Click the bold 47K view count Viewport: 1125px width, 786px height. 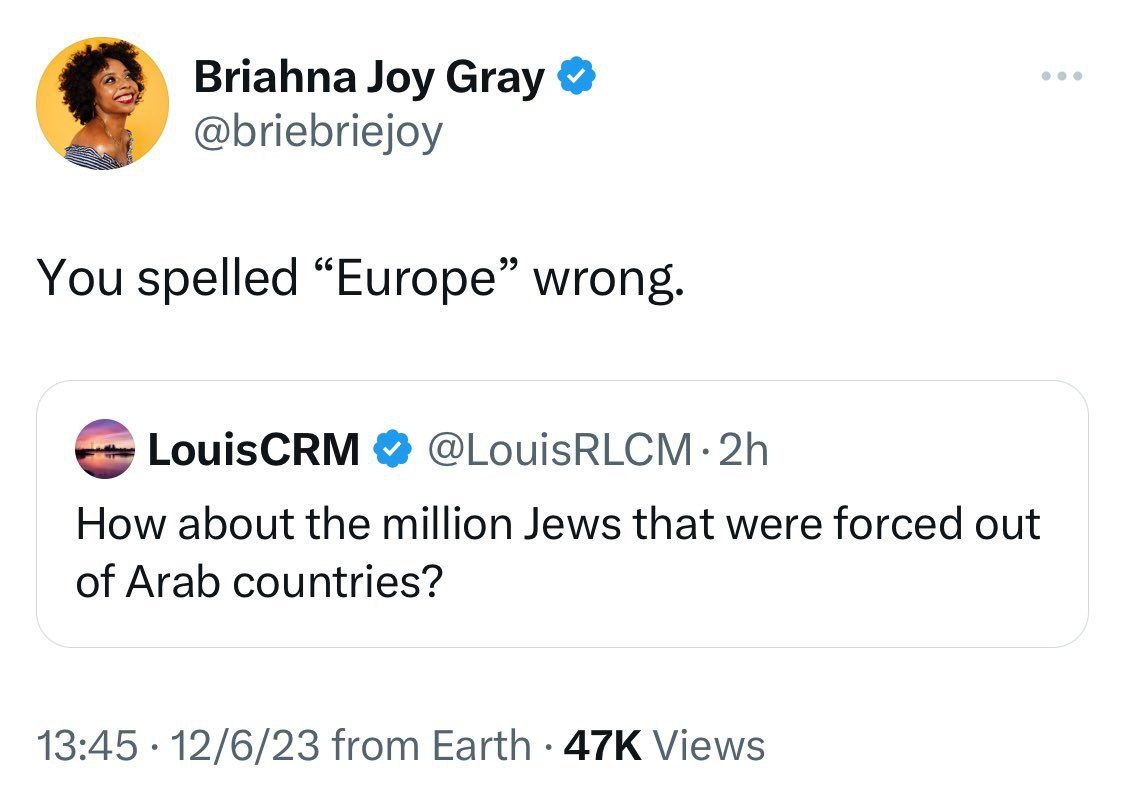[x=603, y=746]
